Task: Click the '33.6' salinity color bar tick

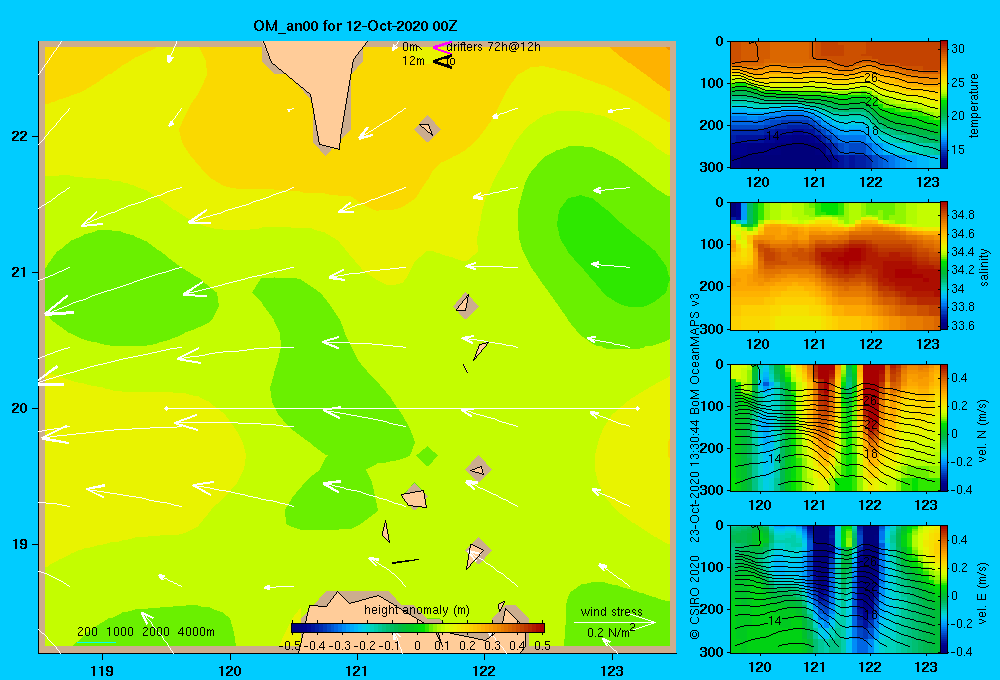Action: [962, 325]
